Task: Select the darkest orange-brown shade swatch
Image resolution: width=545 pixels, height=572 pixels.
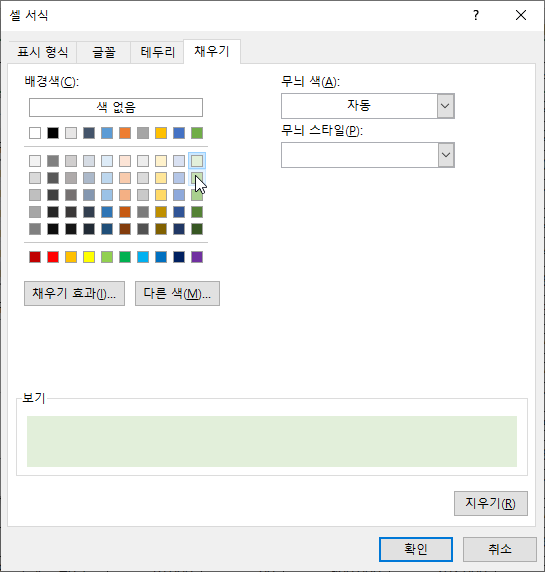Action: click(125, 229)
